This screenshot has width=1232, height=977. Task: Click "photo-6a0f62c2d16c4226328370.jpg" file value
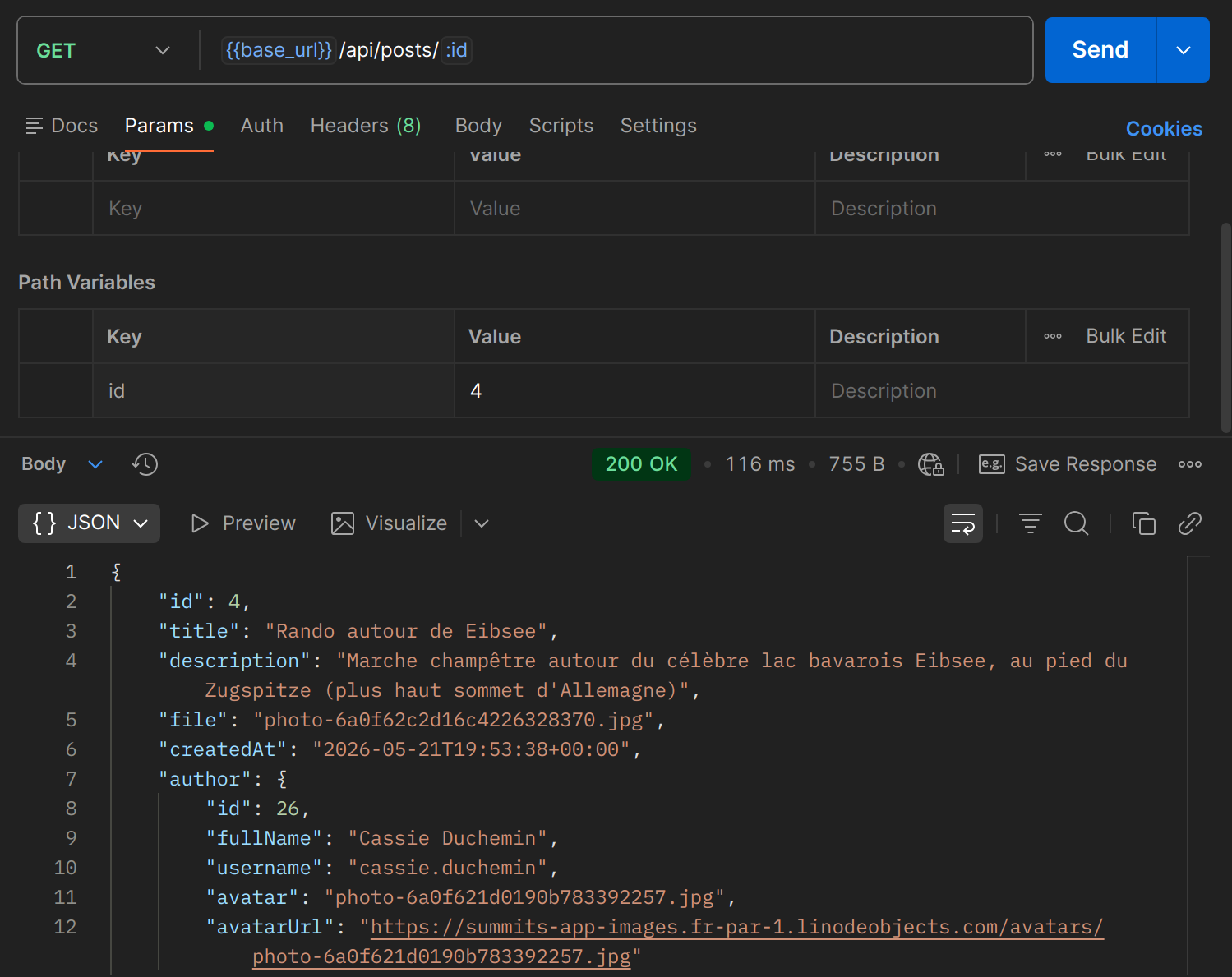(x=454, y=720)
